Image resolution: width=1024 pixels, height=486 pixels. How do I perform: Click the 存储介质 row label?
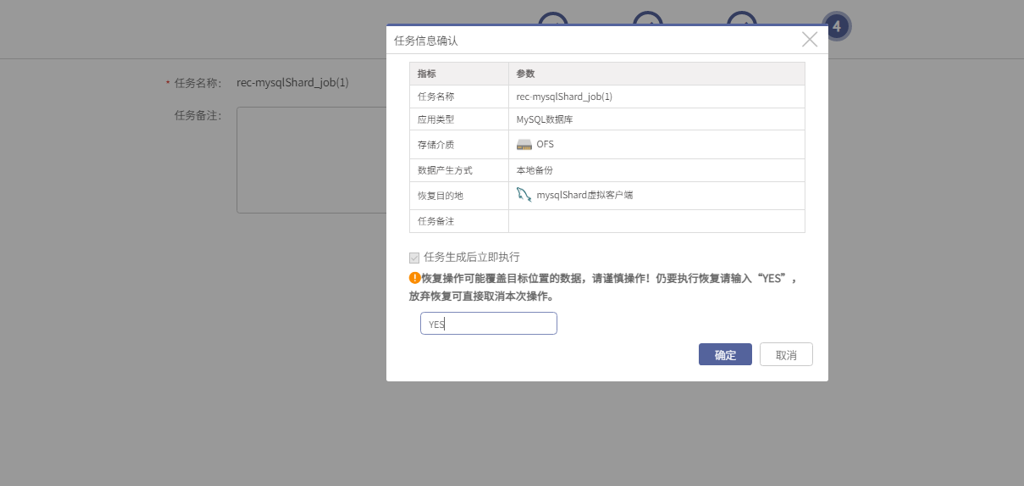(x=436, y=144)
